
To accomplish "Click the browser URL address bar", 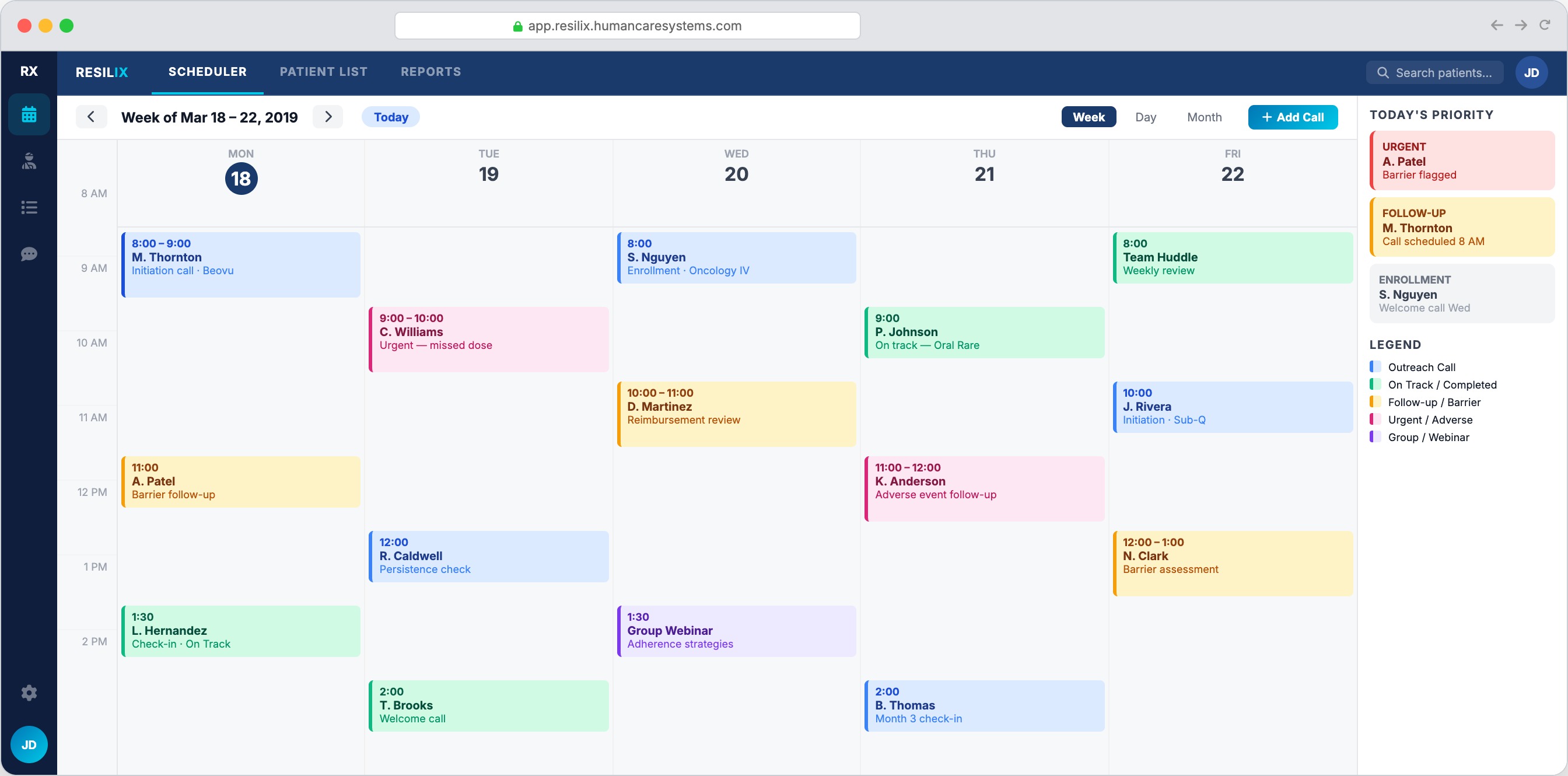I will point(627,26).
